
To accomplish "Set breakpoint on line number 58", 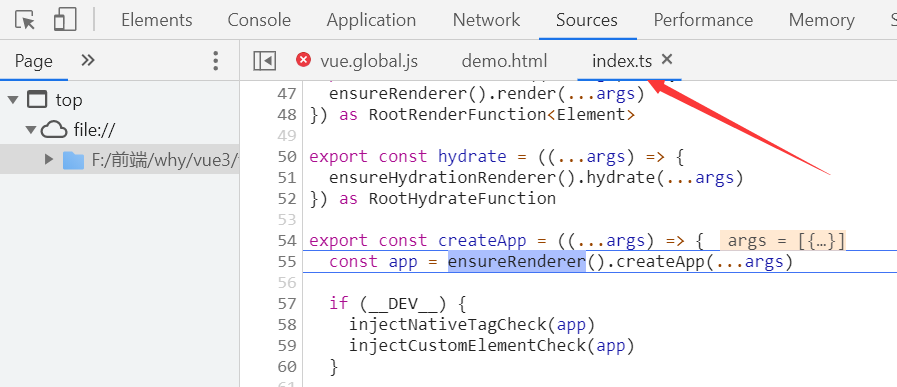I will pos(287,325).
